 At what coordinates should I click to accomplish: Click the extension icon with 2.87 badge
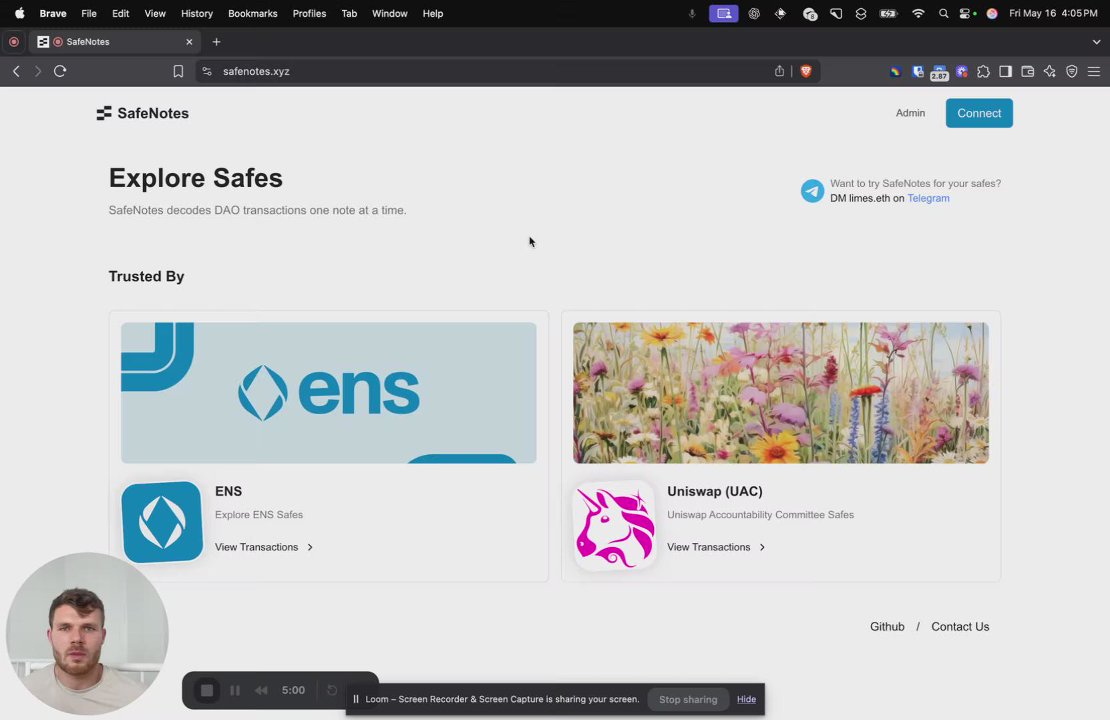click(939, 72)
